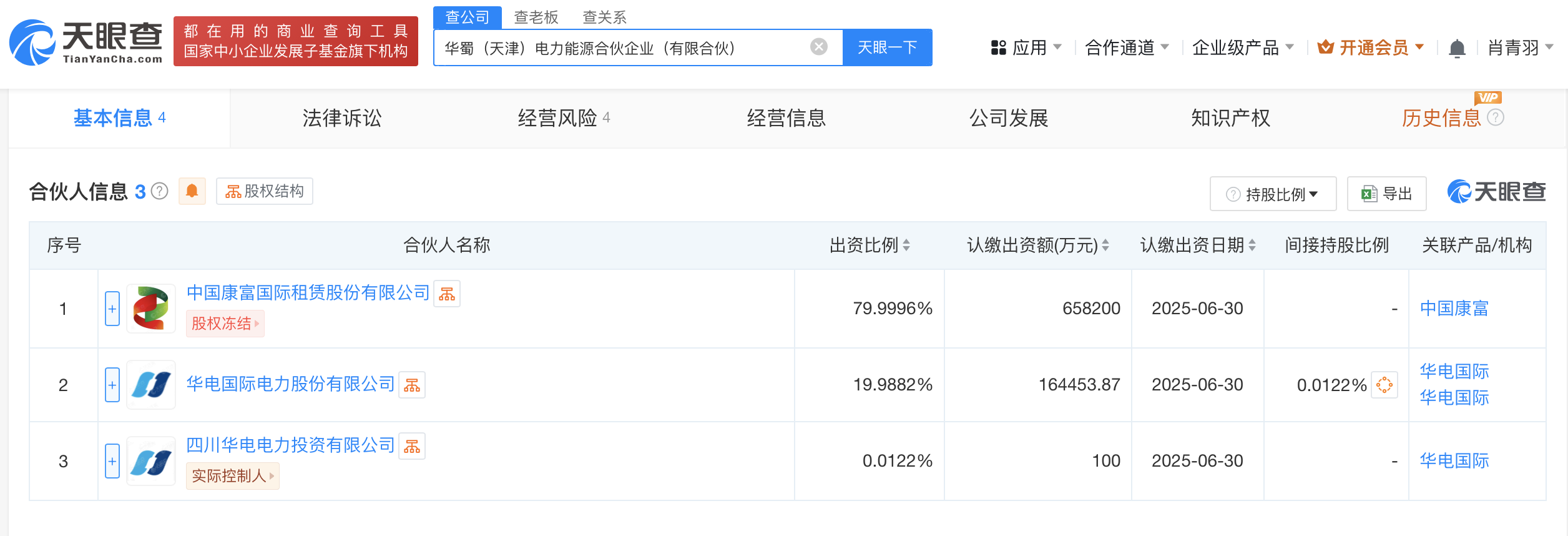Expand row 2 with the plus toggle

[x=112, y=385]
